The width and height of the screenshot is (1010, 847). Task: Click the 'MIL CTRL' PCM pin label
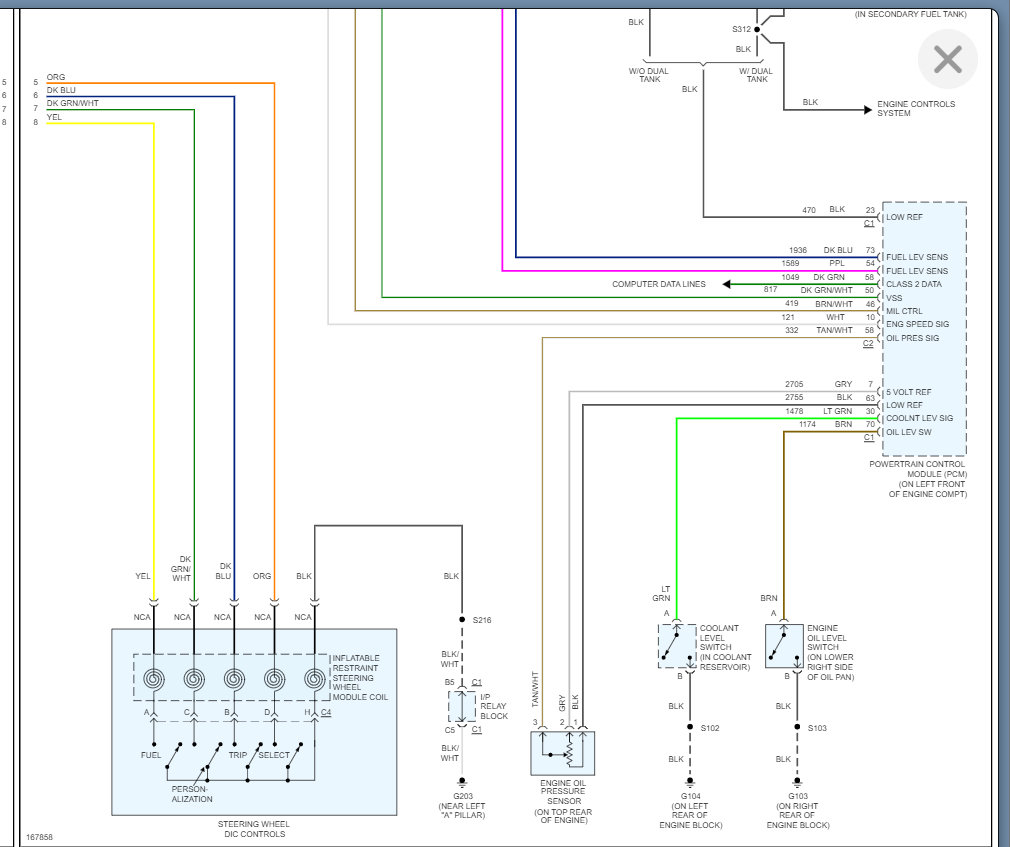pyautogui.click(x=904, y=311)
